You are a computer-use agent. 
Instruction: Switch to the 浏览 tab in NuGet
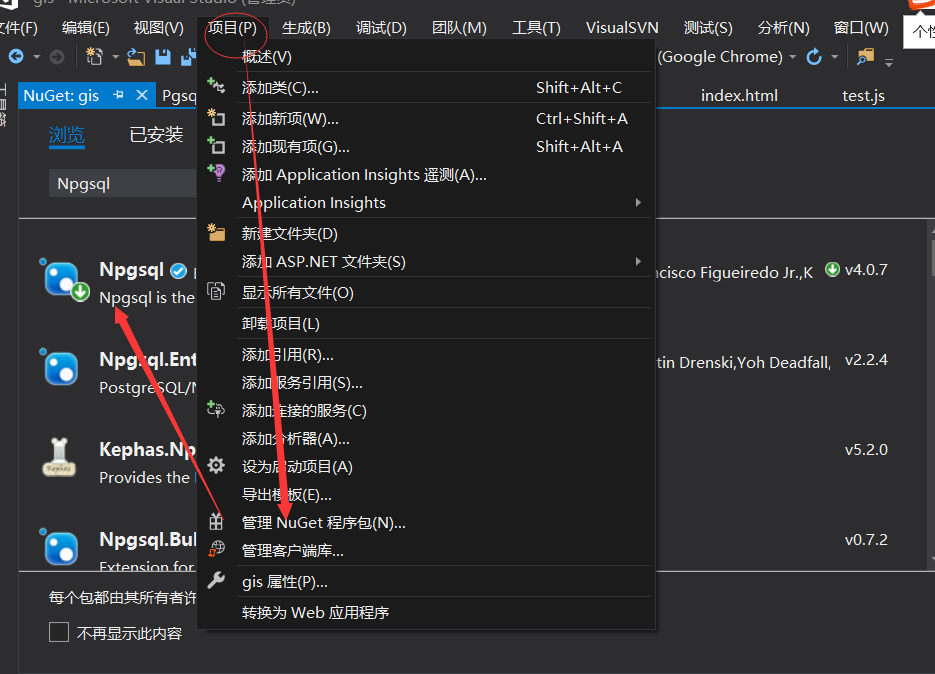pyautogui.click(x=67, y=135)
